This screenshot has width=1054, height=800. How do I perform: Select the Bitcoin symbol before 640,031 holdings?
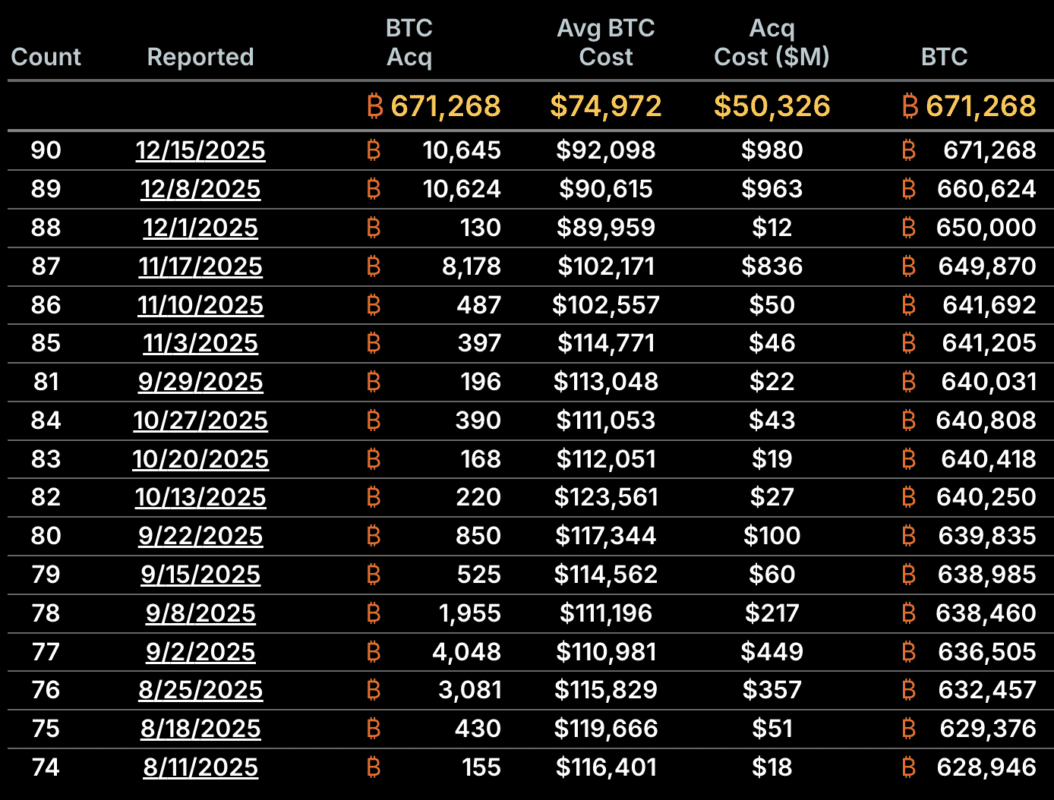pyautogui.click(x=910, y=382)
